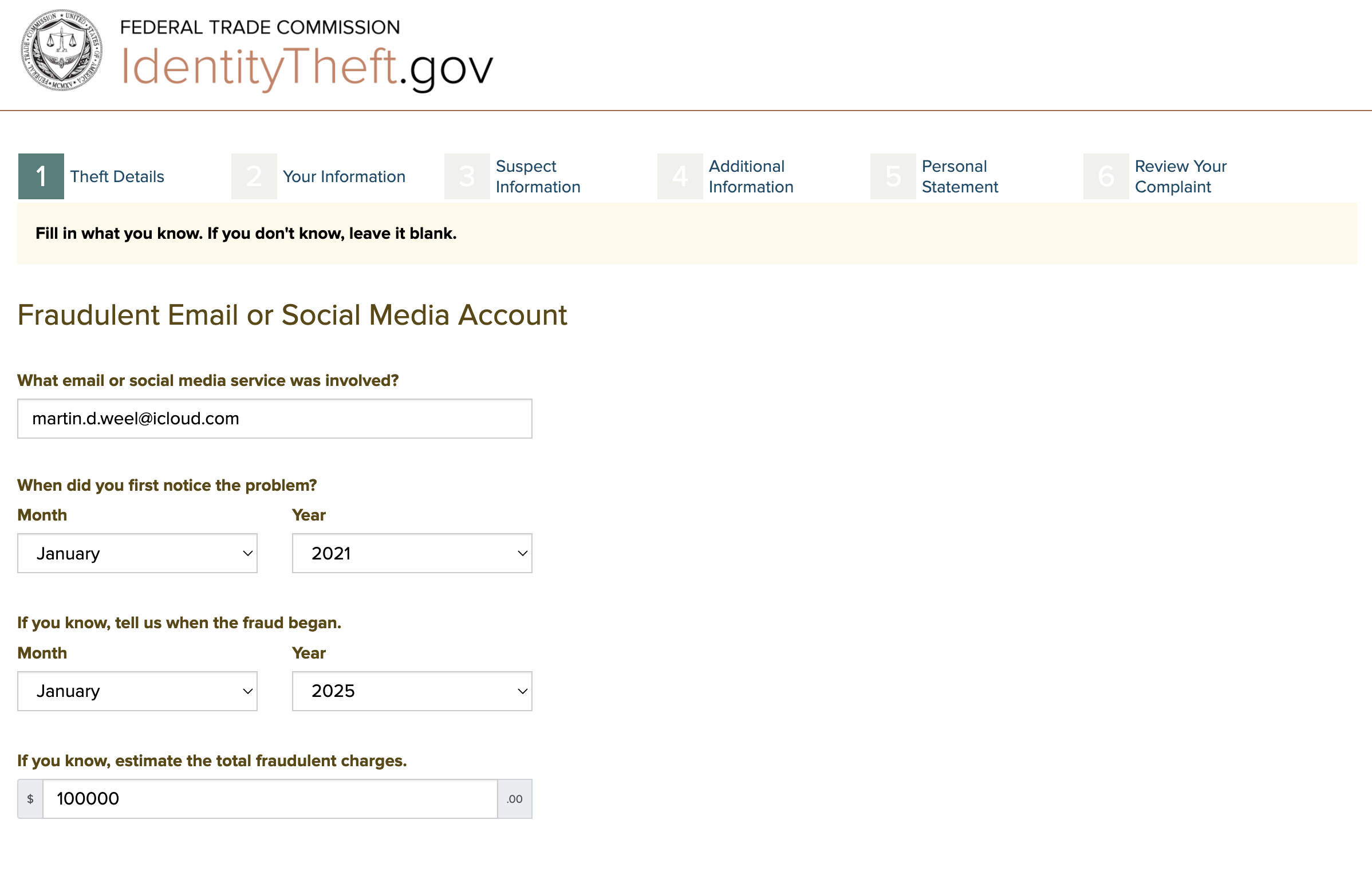Open Personal Statement step
The image size is (1372, 875).
[x=960, y=176]
